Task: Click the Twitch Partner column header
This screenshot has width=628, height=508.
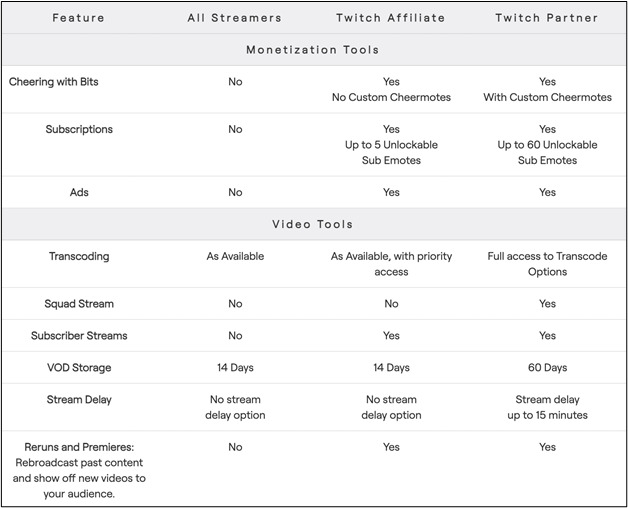Action: coord(547,18)
